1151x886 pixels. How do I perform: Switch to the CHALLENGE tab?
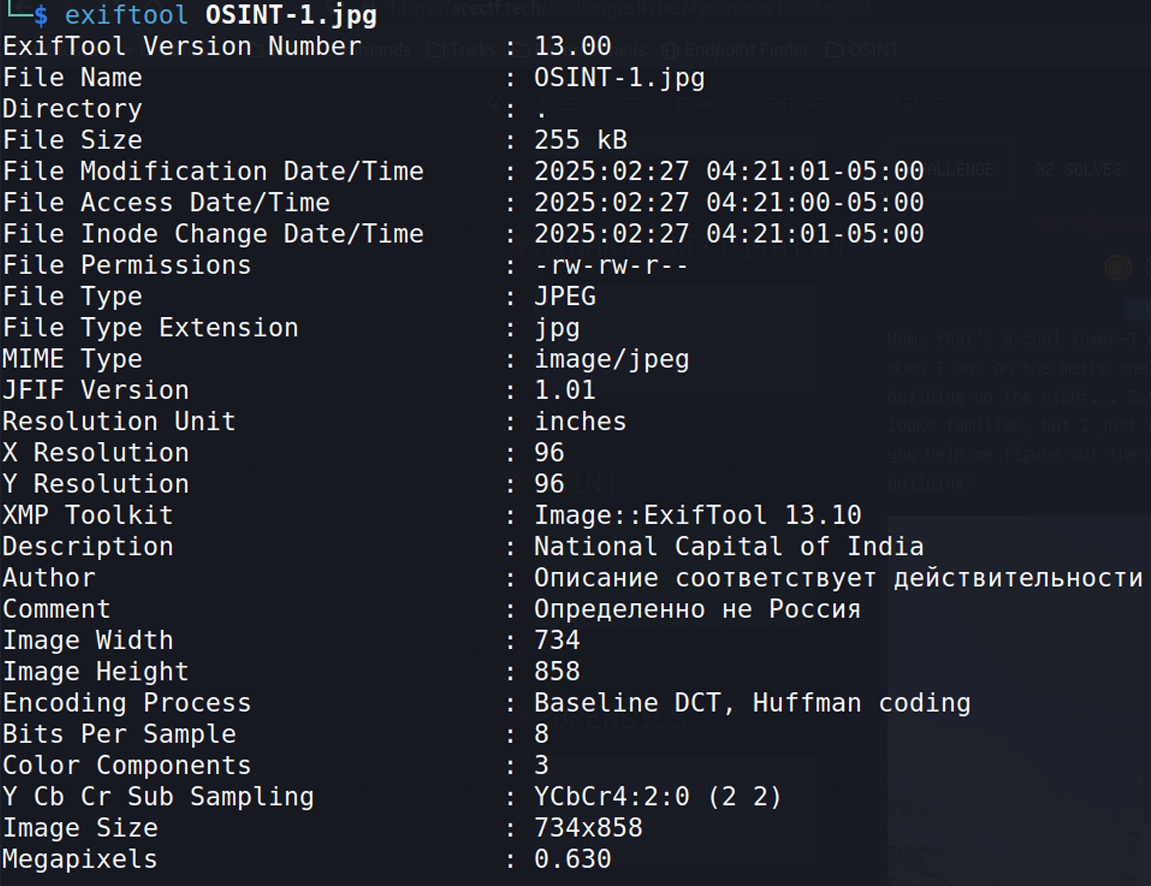(x=955, y=170)
